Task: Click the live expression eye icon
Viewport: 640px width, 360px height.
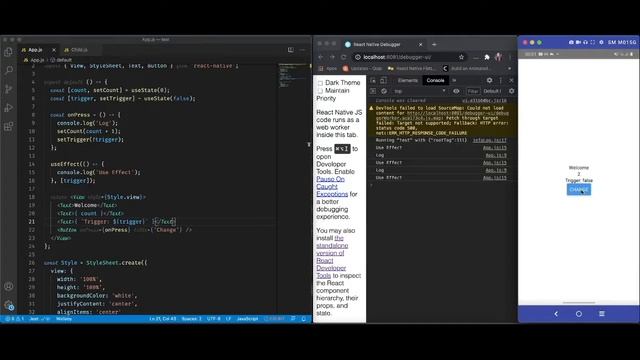Action: [x=456, y=91]
